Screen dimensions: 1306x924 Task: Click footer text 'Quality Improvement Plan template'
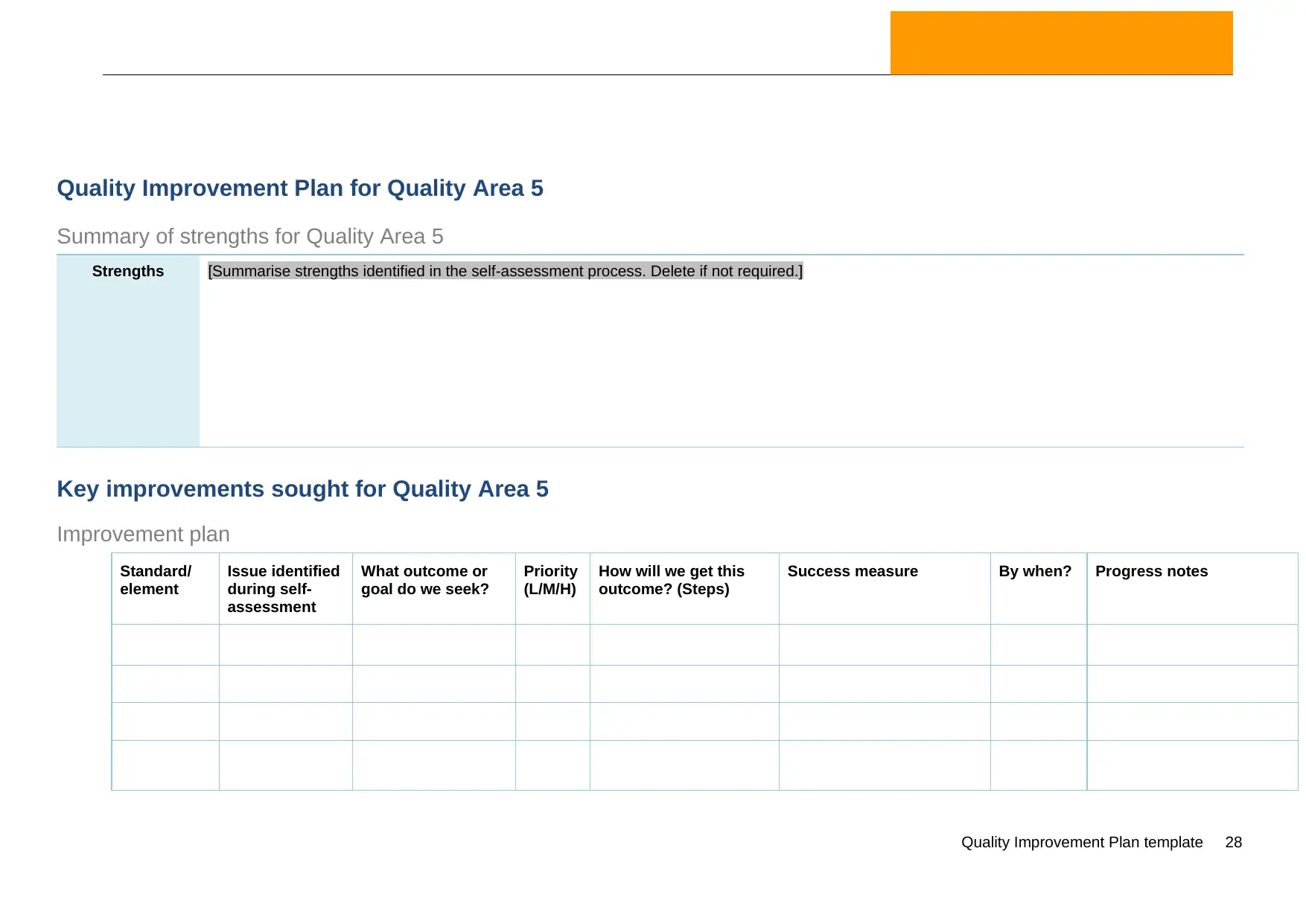(1082, 842)
